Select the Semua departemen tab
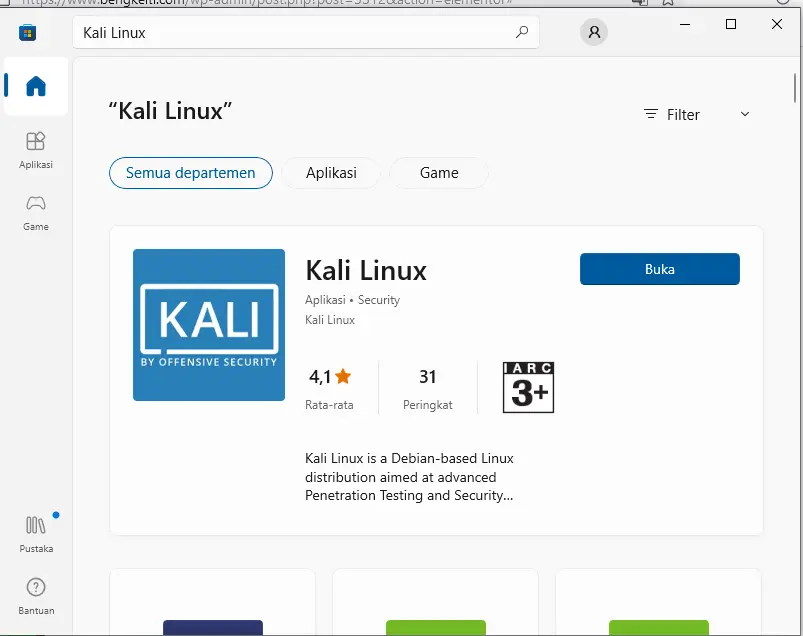 tap(191, 173)
